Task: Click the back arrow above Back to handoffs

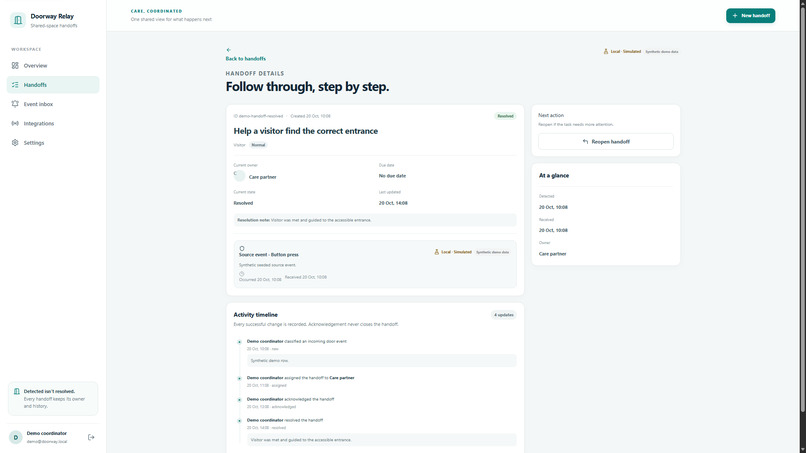Action: point(228,50)
